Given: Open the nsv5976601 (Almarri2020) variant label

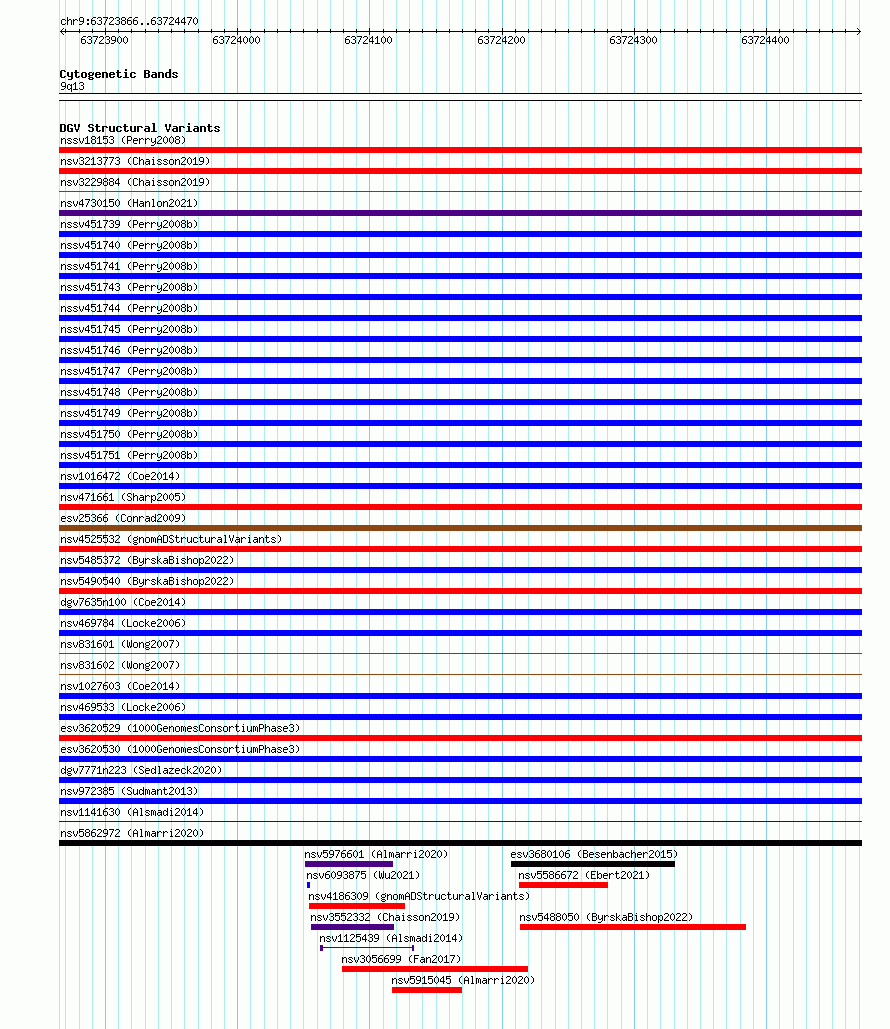Looking at the screenshot, I should pyautogui.click(x=376, y=854).
